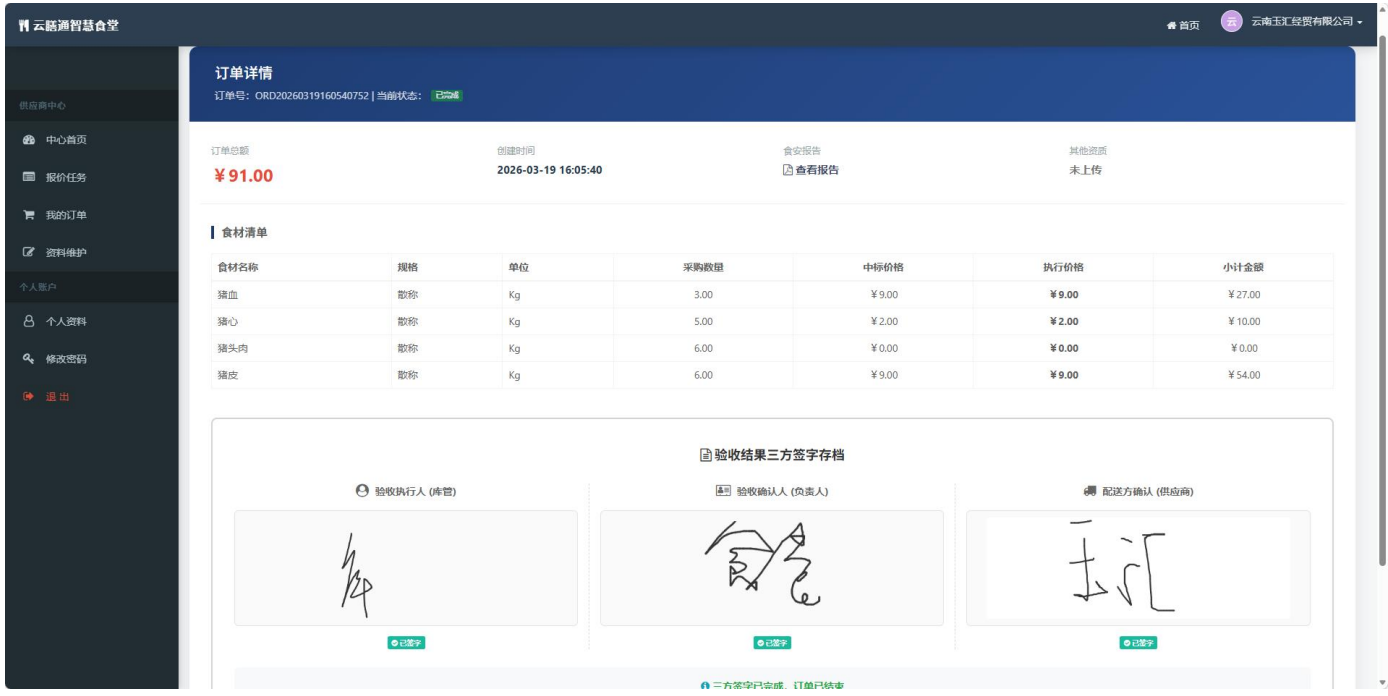Click the 我的订单 shopping cart icon
This screenshot has width=1388, height=696.
29,215
